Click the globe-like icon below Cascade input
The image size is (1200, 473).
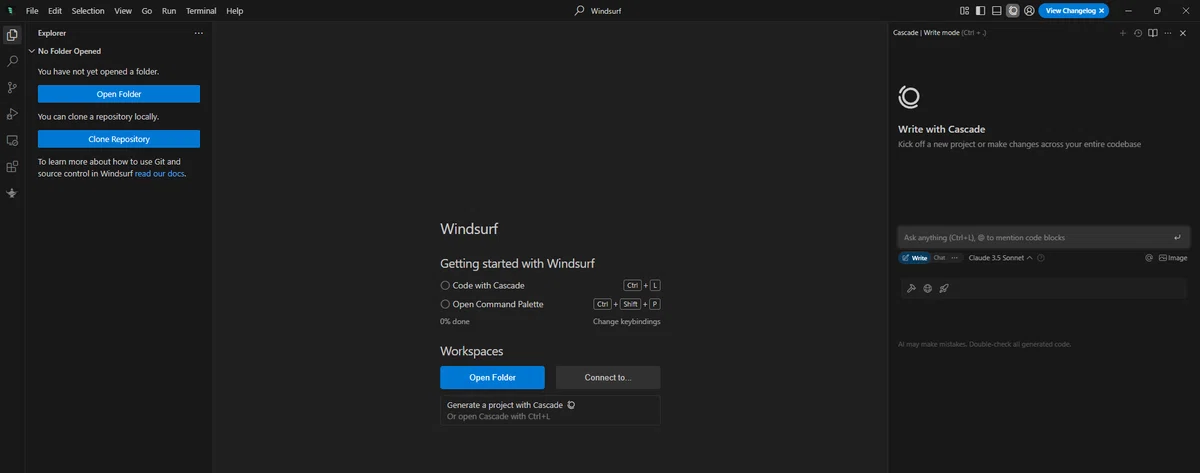(927, 288)
